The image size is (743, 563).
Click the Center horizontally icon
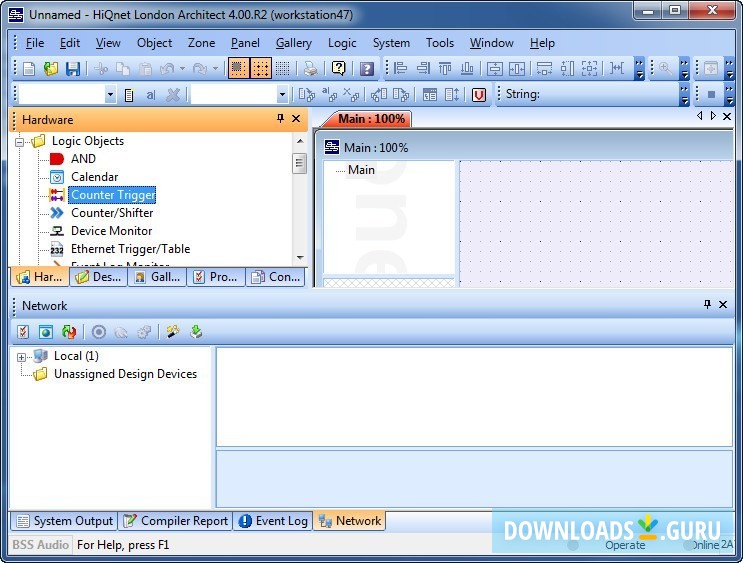(516, 69)
